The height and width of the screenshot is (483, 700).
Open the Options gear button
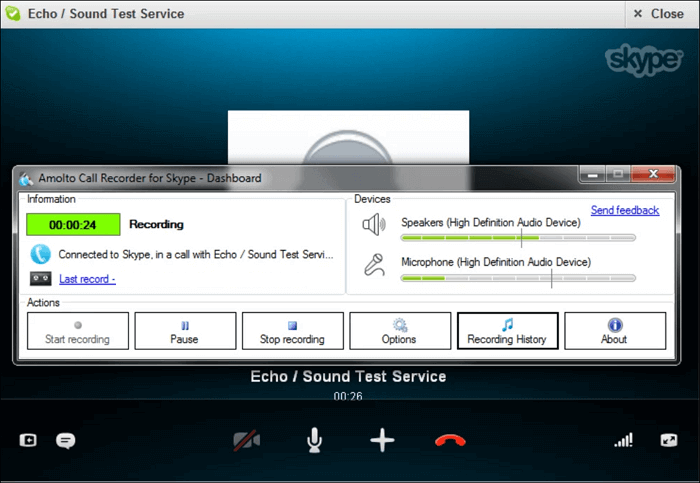pyautogui.click(x=399, y=331)
